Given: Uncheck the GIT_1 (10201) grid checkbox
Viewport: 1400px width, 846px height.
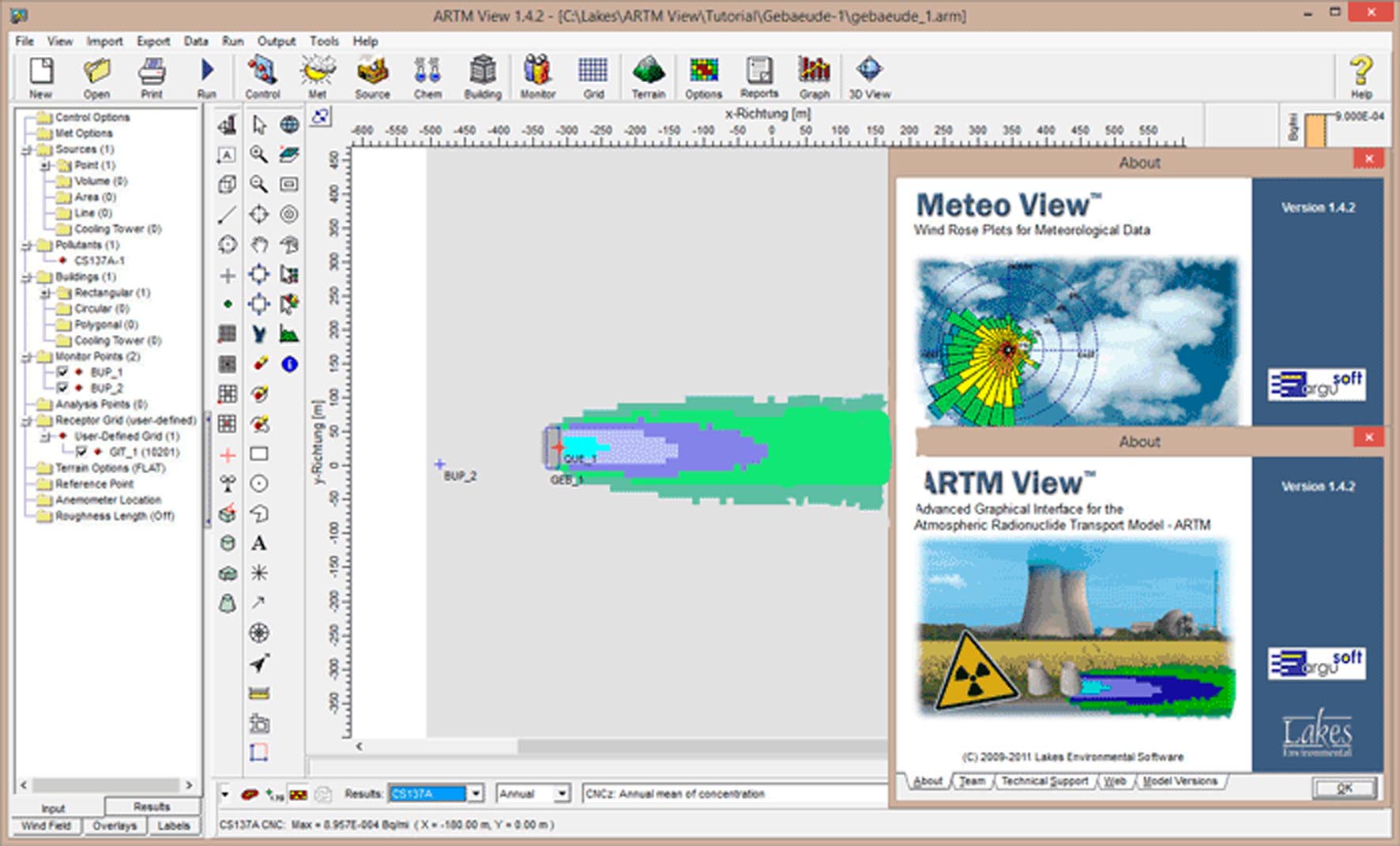Looking at the screenshot, I should pyautogui.click(x=81, y=452).
